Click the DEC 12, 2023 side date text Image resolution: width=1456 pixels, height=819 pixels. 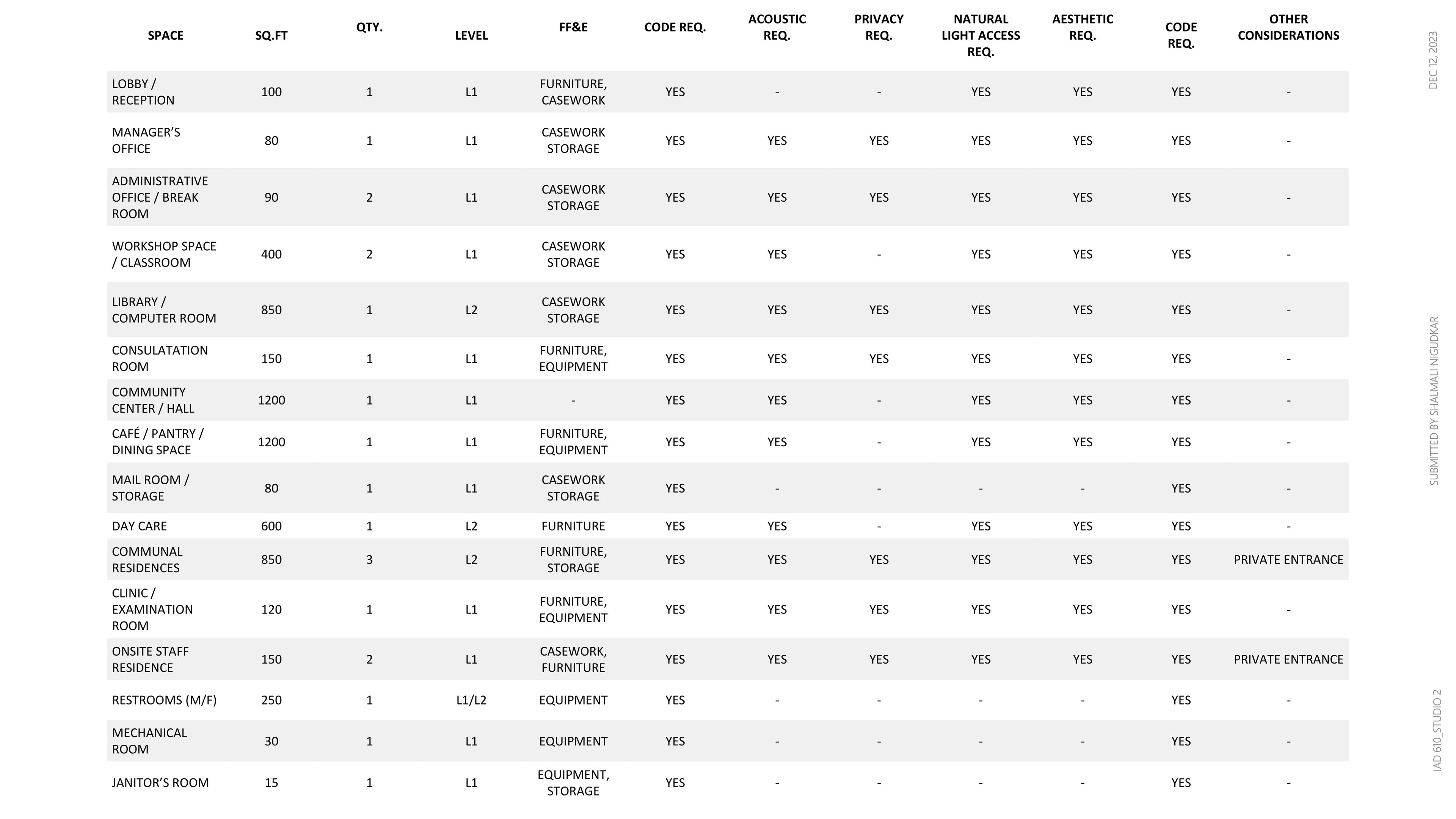[1433, 60]
